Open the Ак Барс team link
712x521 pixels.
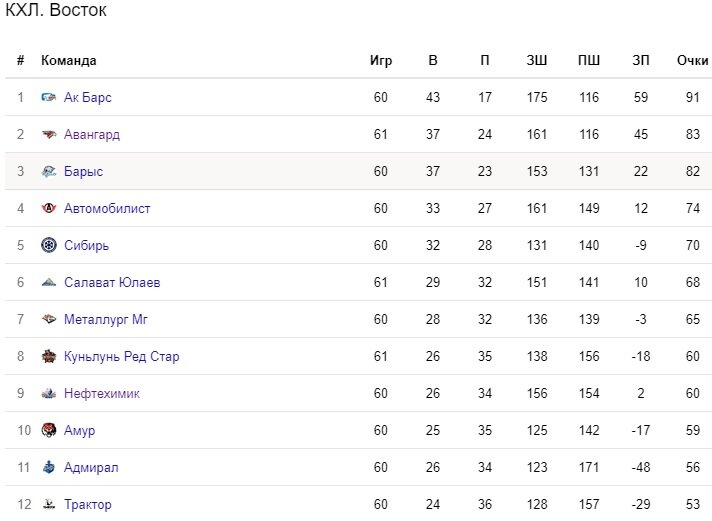tap(88, 97)
